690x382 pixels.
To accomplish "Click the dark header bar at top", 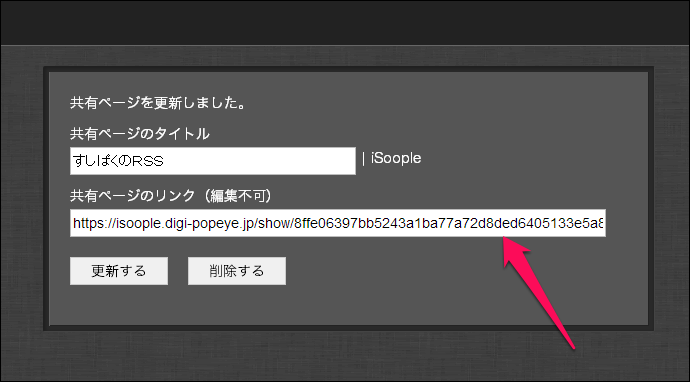I will point(345,22).
